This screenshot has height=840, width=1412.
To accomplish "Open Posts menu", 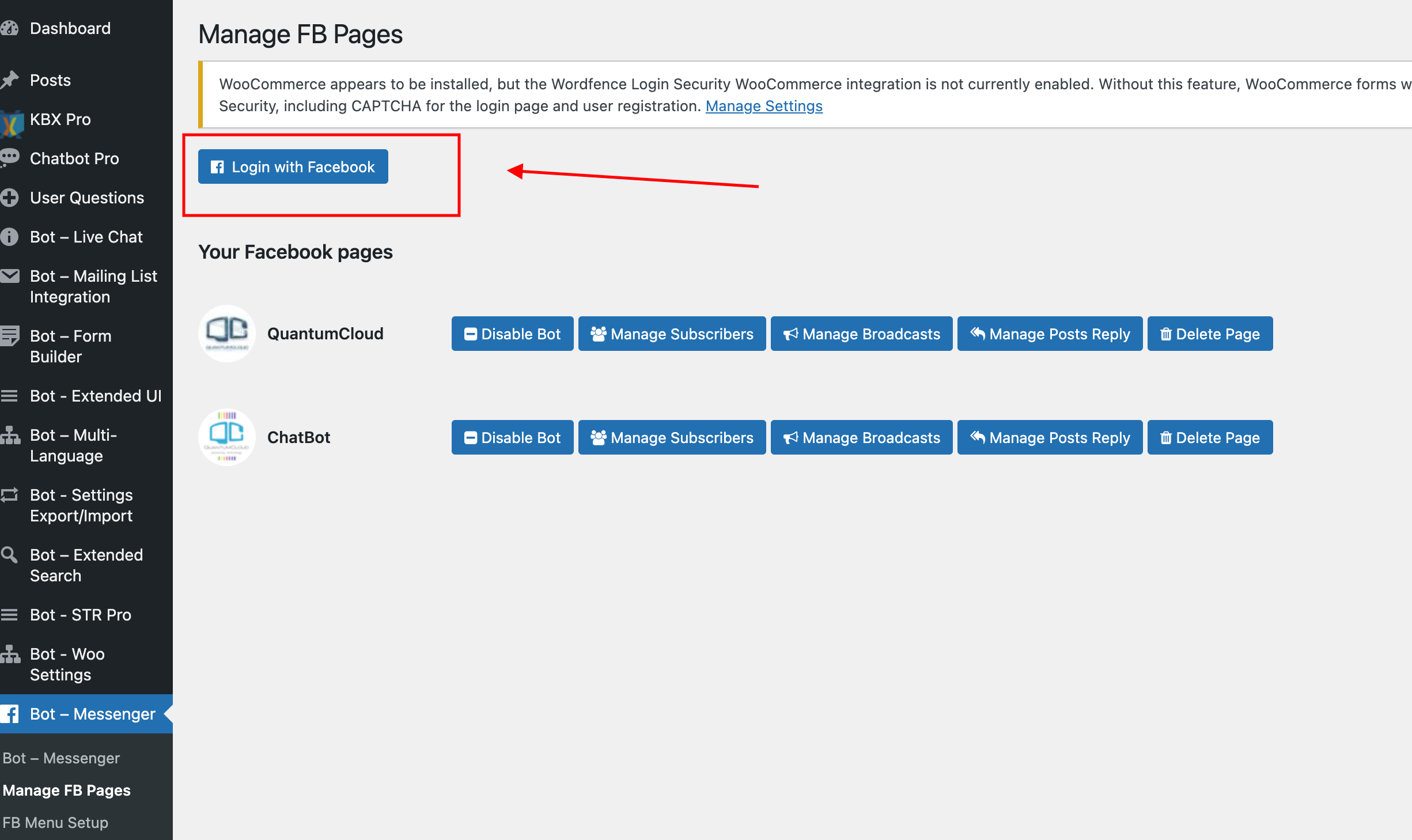I will [x=50, y=80].
